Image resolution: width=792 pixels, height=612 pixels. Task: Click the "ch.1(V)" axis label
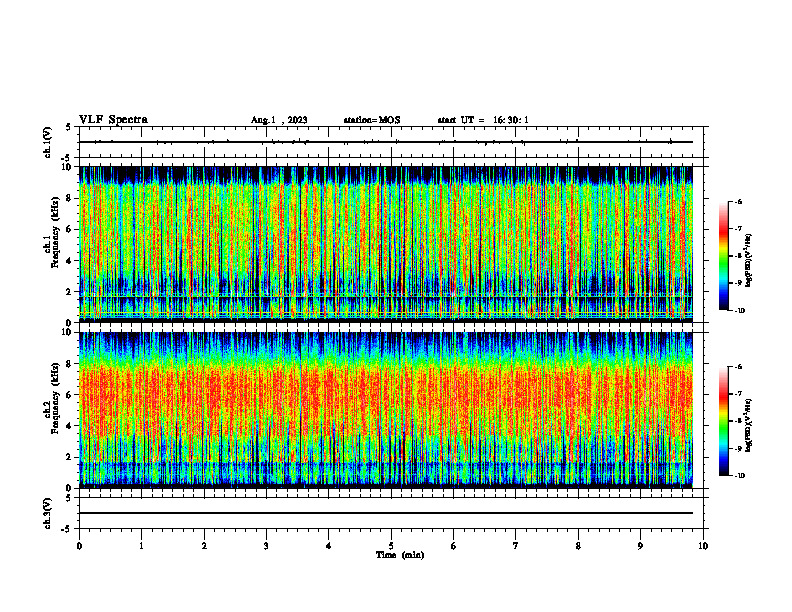click(x=48, y=142)
